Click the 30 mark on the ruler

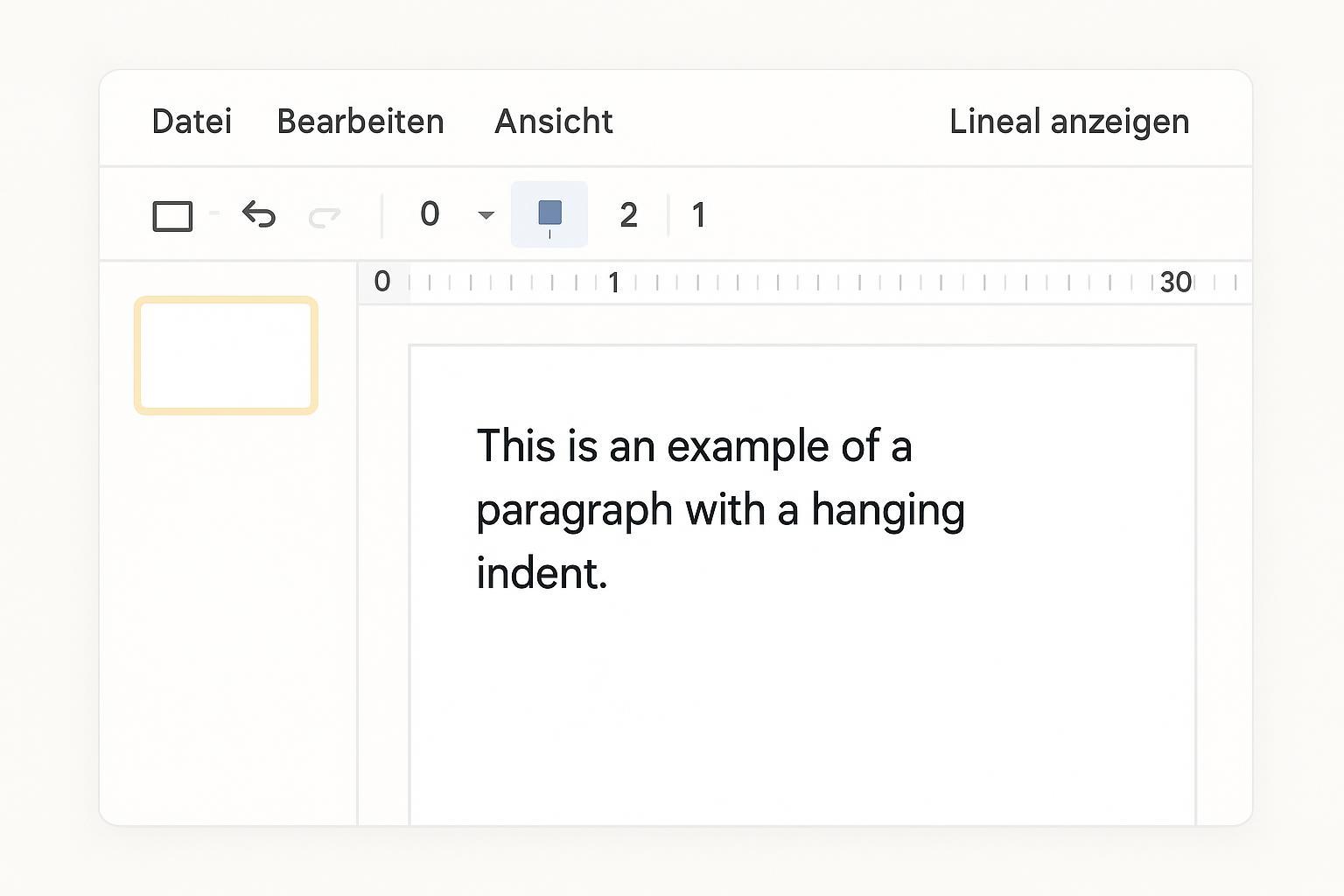tap(1175, 283)
